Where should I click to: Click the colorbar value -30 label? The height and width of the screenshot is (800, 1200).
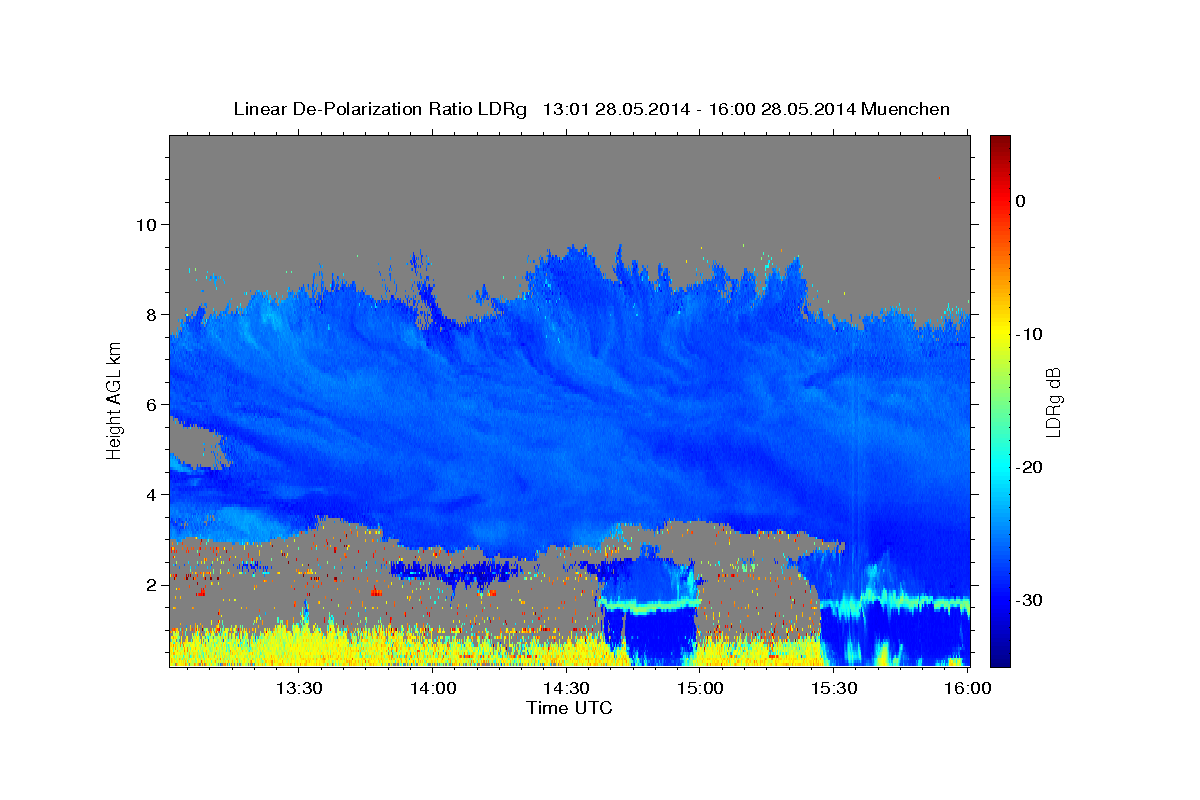tap(1030, 600)
